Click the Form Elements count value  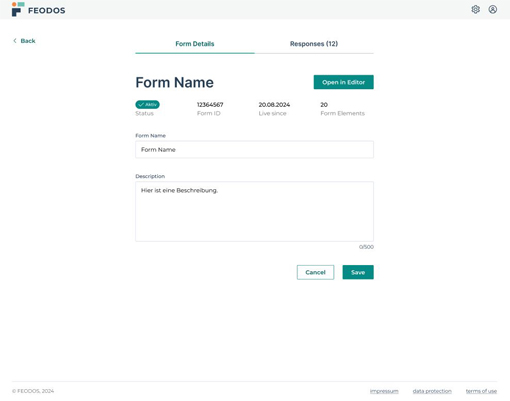[x=324, y=105]
